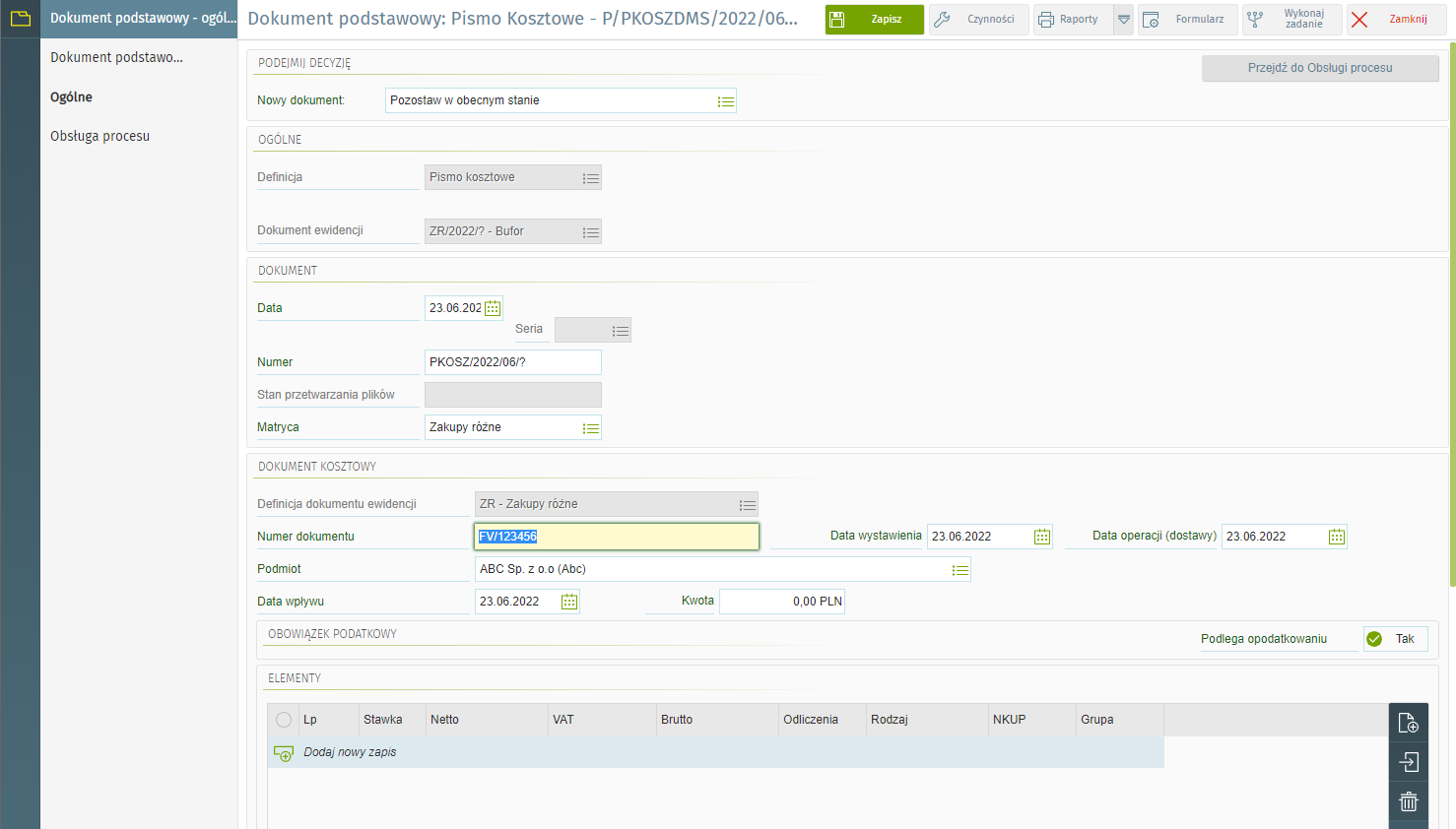Open calendar for Data operacji (dostawy)
Screen dimensions: 1456x829
pyautogui.click(x=1336, y=537)
